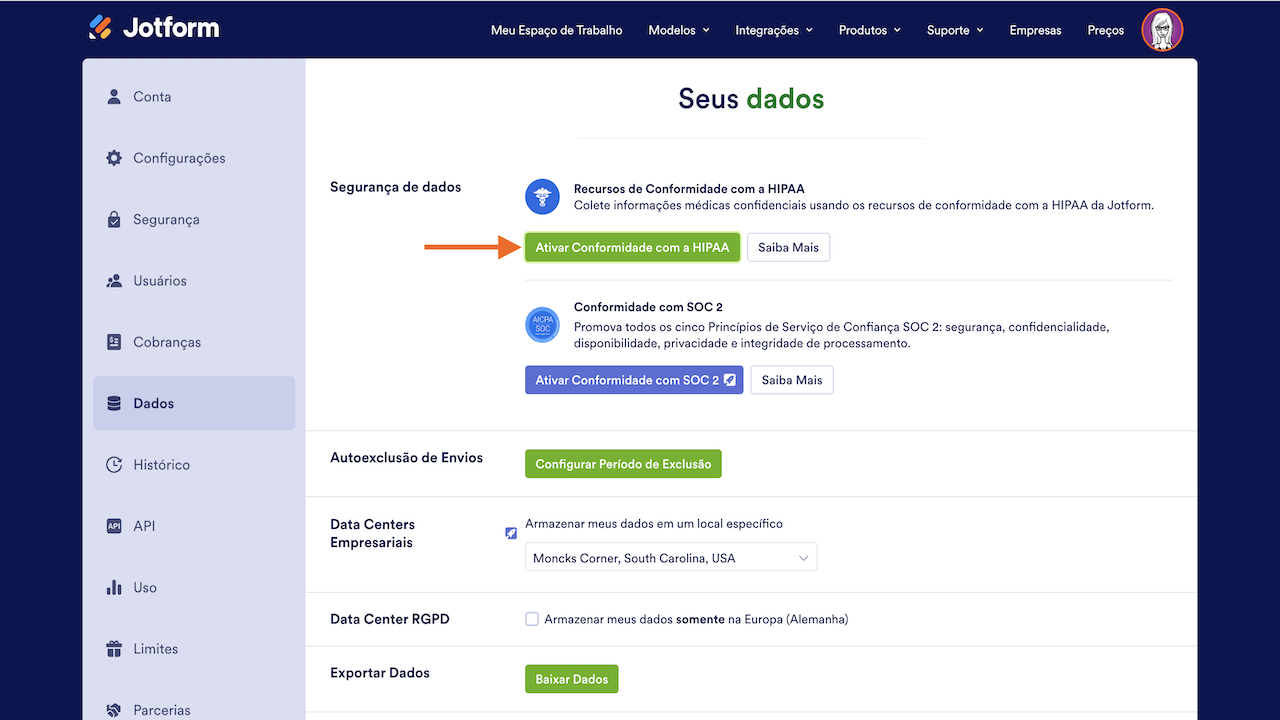This screenshot has width=1280, height=720.
Task: Click the Usuários people icon
Action: tap(114, 281)
